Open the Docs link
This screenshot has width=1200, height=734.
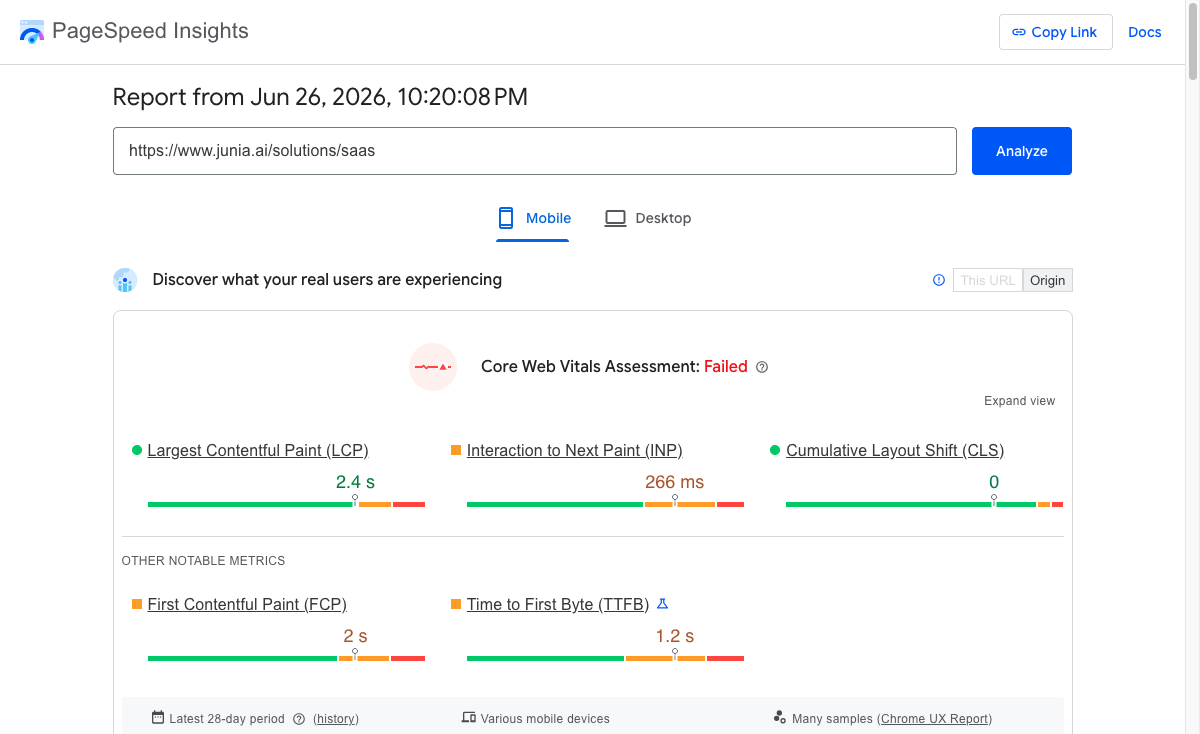pos(1144,32)
